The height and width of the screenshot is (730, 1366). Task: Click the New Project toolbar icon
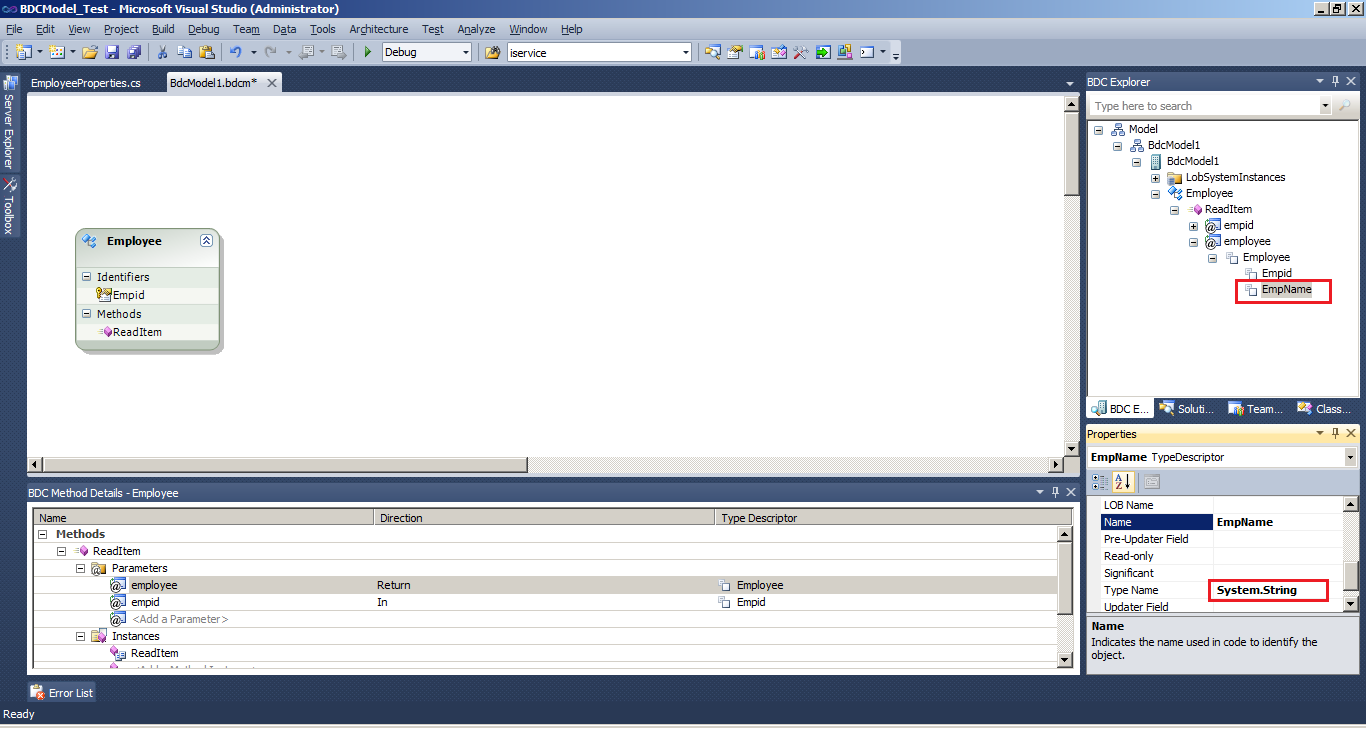tap(23, 52)
